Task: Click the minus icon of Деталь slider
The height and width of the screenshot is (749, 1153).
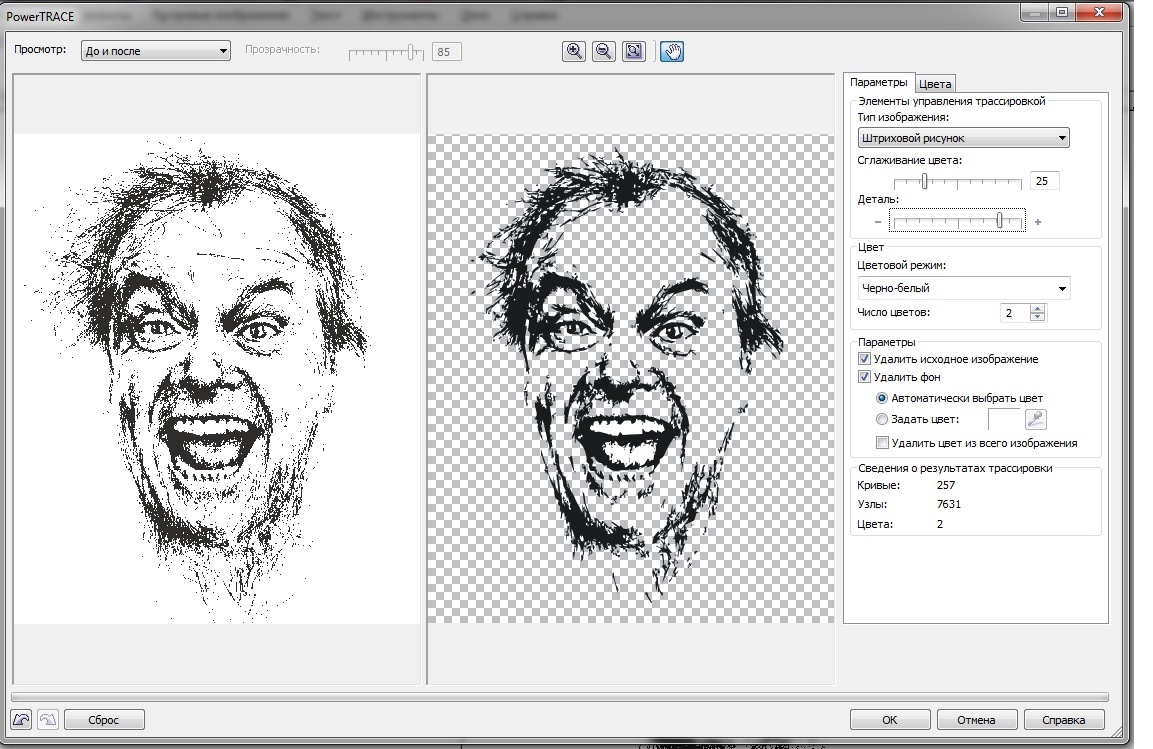Action: (877, 222)
